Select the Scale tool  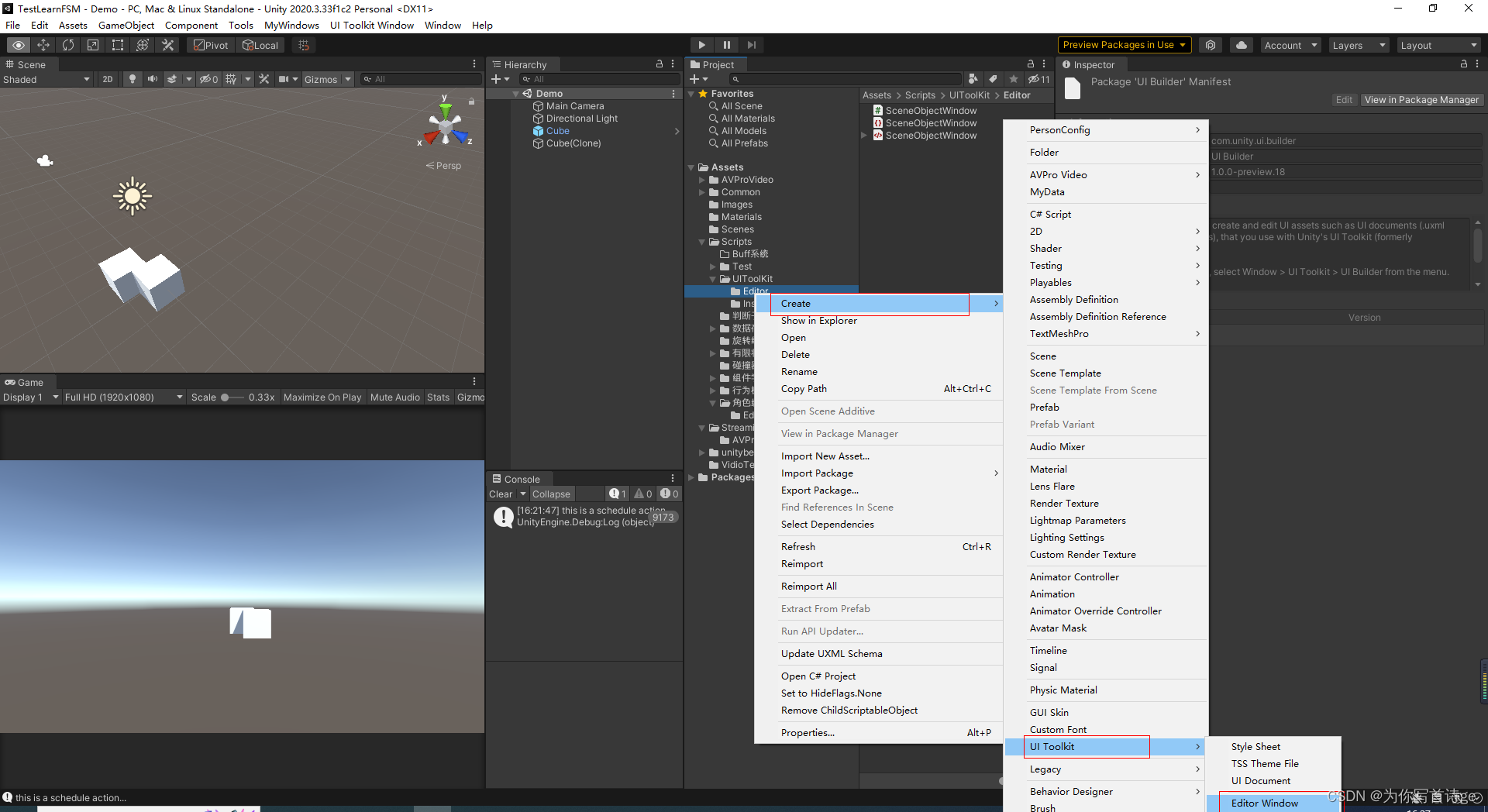(93, 45)
